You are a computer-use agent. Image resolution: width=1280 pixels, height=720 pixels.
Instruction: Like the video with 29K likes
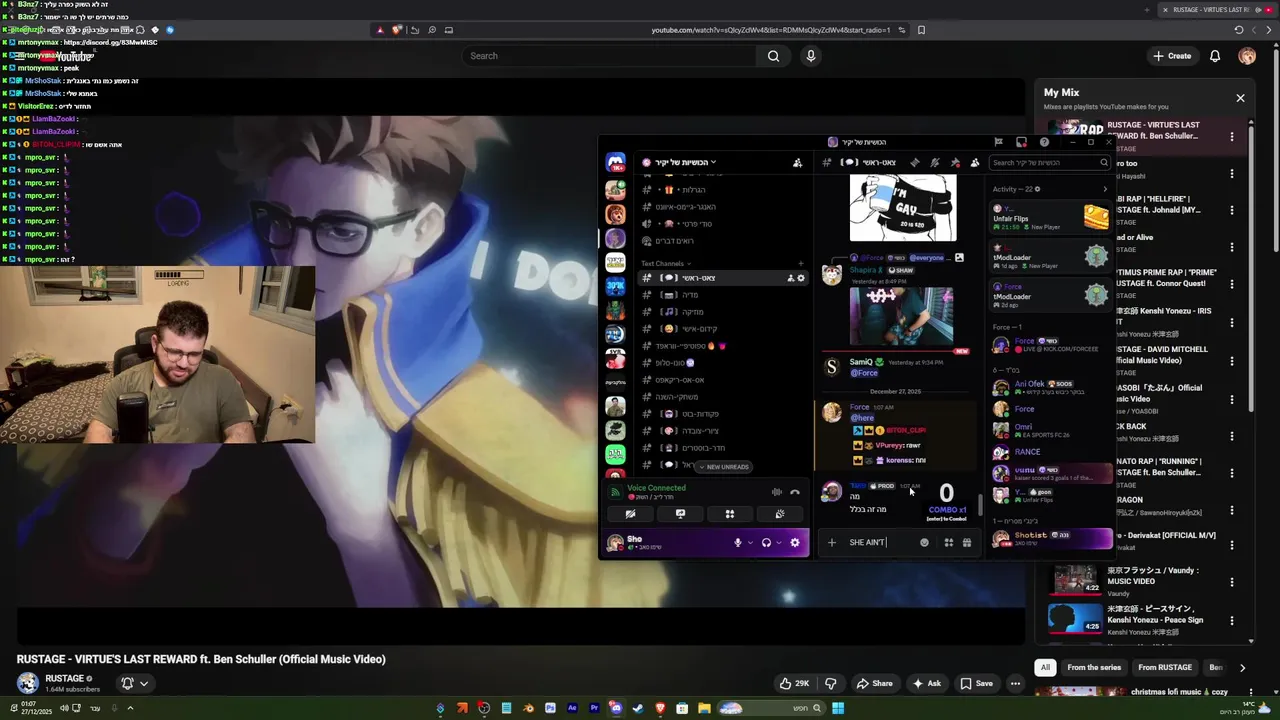(795, 684)
